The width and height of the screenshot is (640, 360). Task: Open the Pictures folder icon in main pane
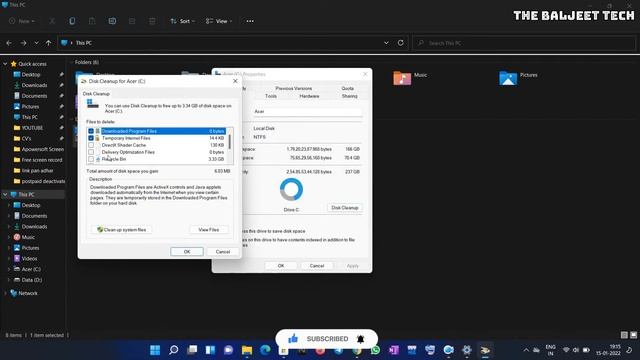pos(508,78)
